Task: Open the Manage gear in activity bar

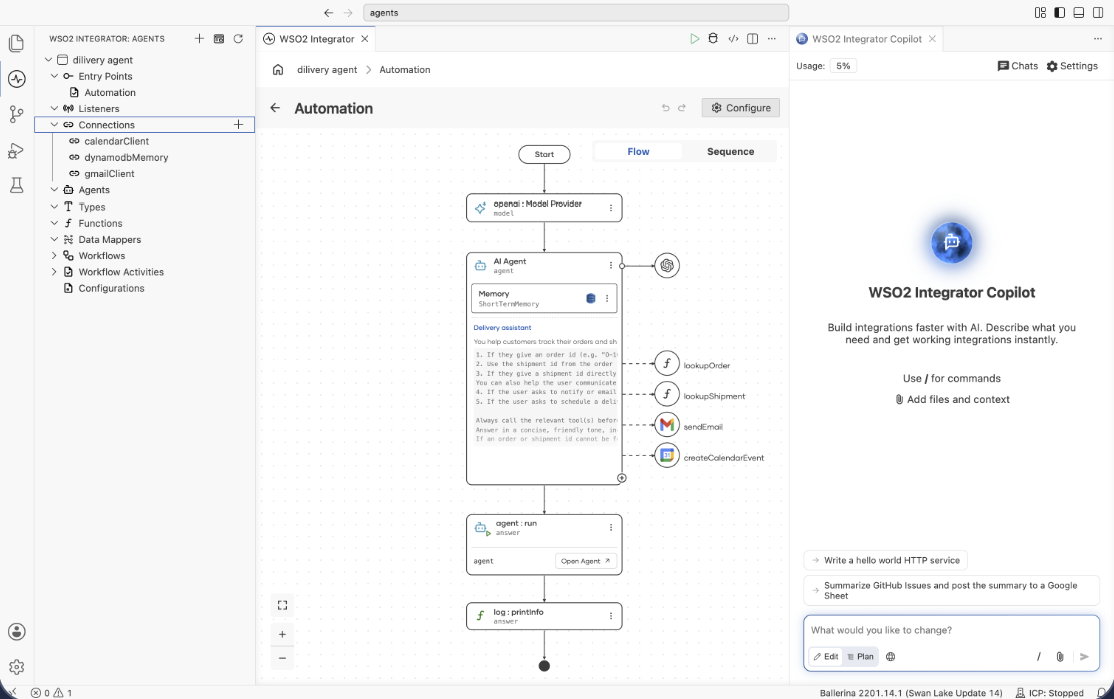Action: click(16, 667)
